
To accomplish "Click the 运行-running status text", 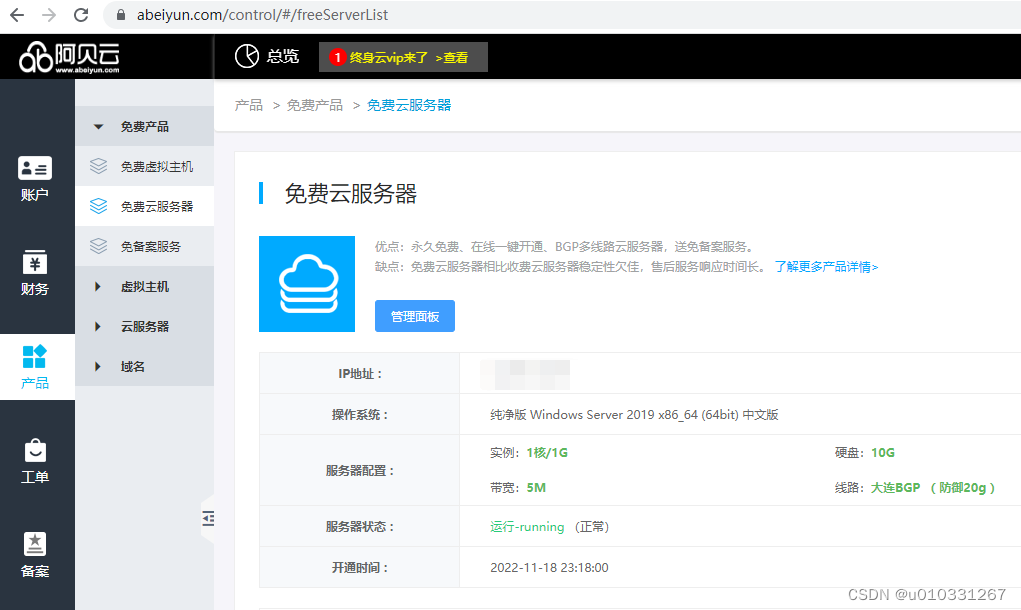I will pos(527,527).
